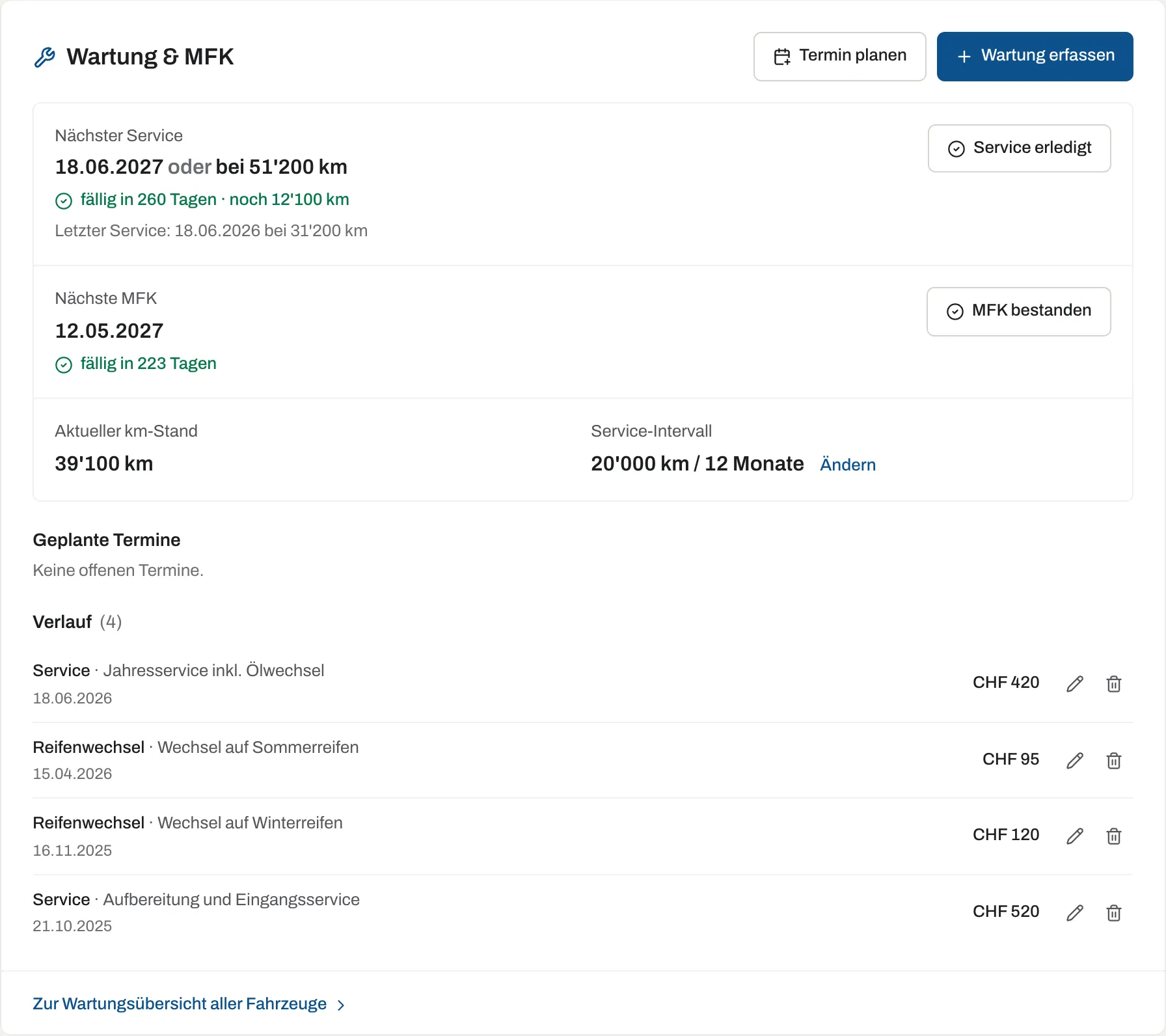1166x1036 pixels.
Task: Click the CHF 95 amount
Action: [x=1010, y=759]
